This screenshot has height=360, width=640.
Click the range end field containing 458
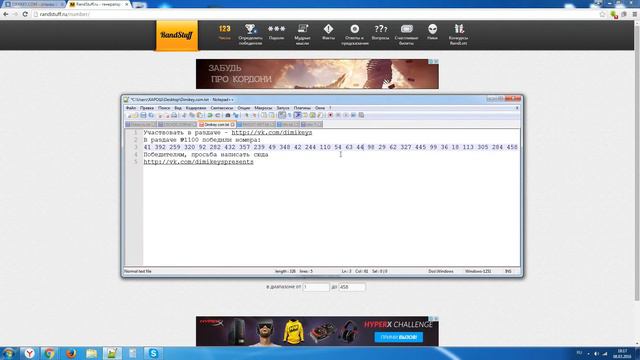[352, 287]
